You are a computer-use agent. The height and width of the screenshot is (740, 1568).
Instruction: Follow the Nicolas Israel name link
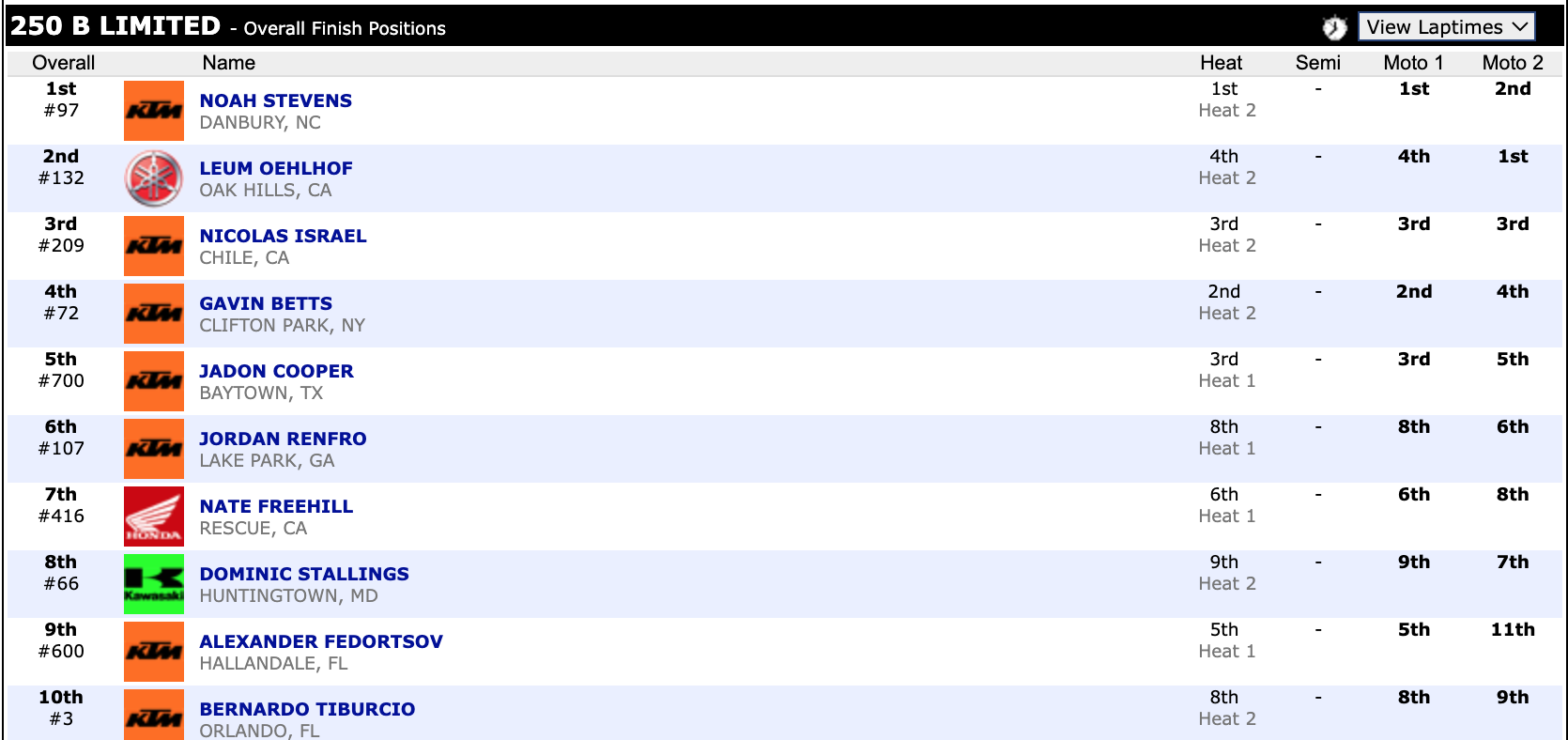click(x=283, y=236)
